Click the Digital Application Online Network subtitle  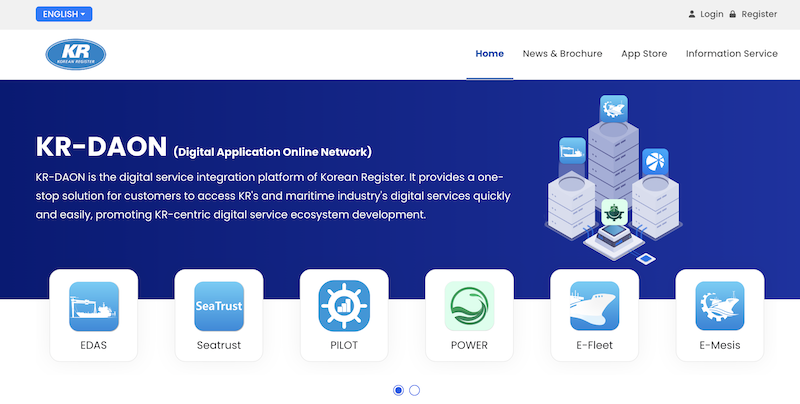click(272, 152)
